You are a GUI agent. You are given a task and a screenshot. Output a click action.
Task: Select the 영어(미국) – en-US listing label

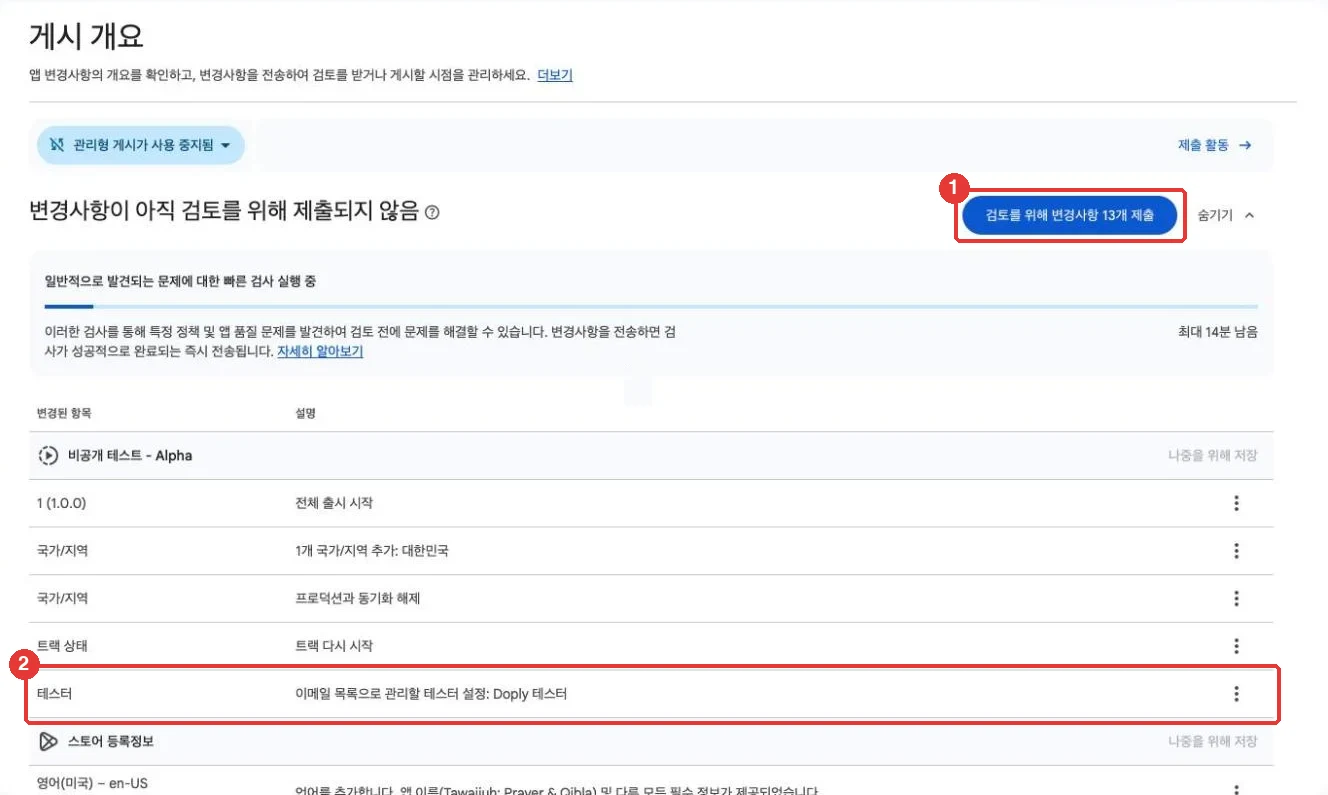[x=92, y=783]
